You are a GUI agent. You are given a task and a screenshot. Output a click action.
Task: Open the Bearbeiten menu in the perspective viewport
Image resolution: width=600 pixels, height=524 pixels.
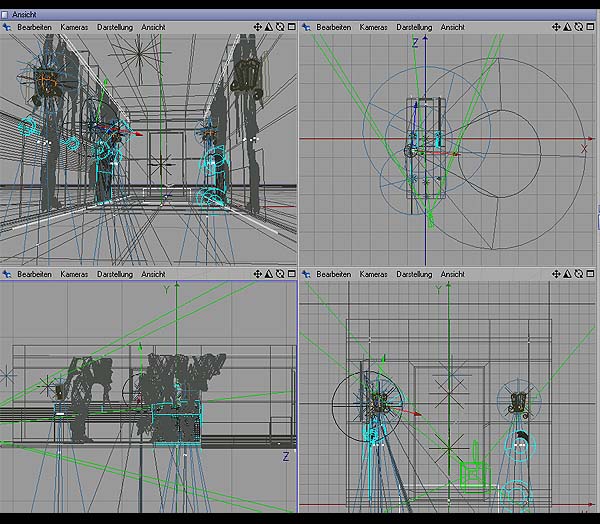click(34, 27)
